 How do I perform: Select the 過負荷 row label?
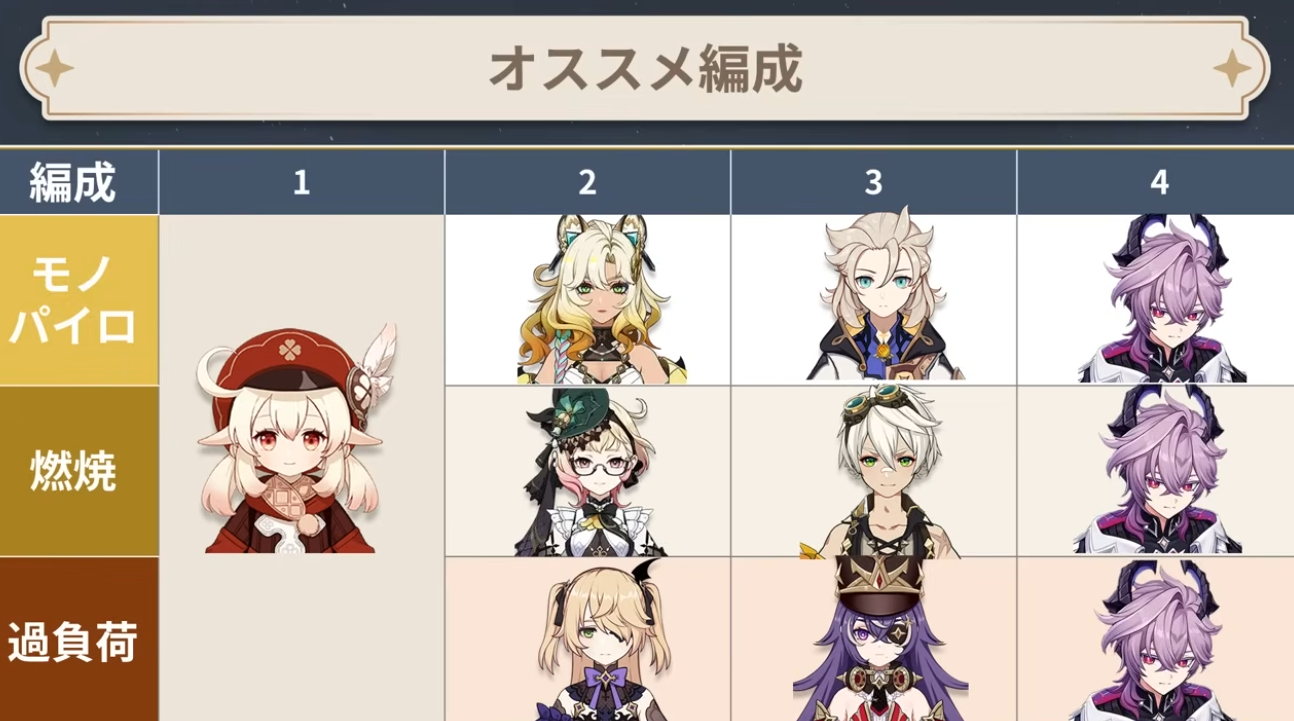[79, 639]
